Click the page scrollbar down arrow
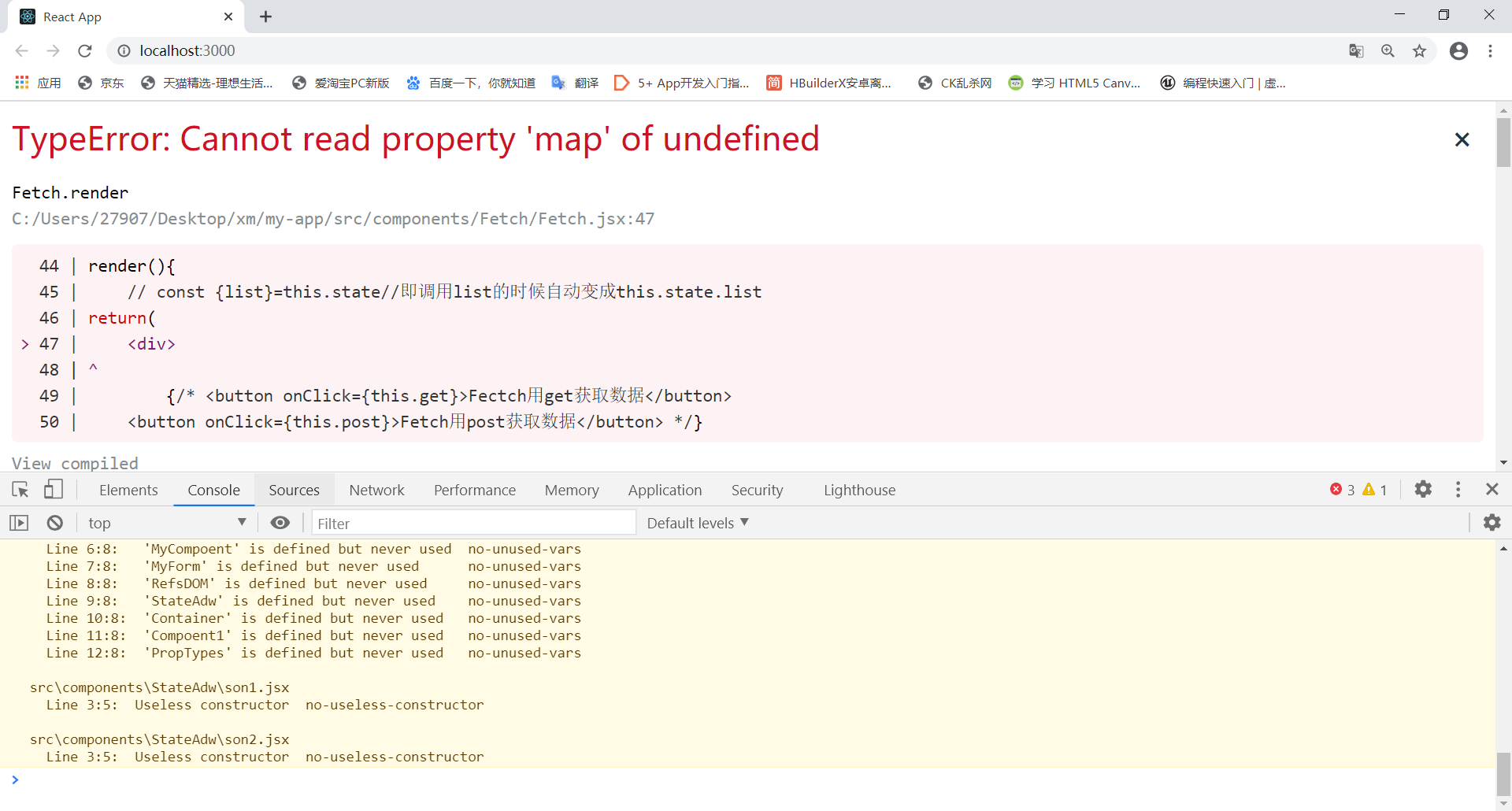 (x=1503, y=463)
